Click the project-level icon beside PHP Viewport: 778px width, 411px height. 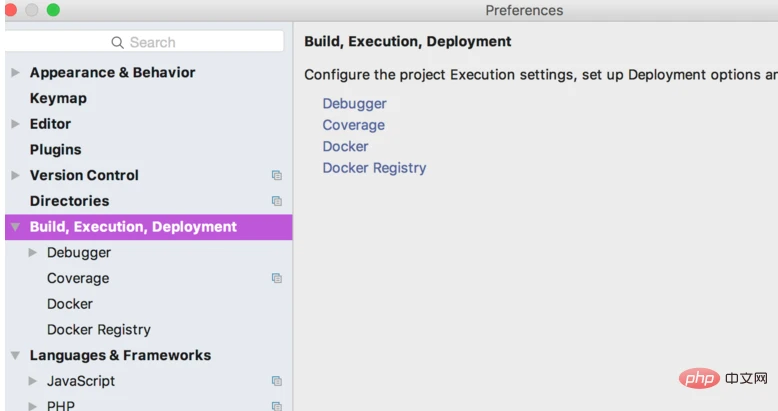pyautogui.click(x=277, y=406)
